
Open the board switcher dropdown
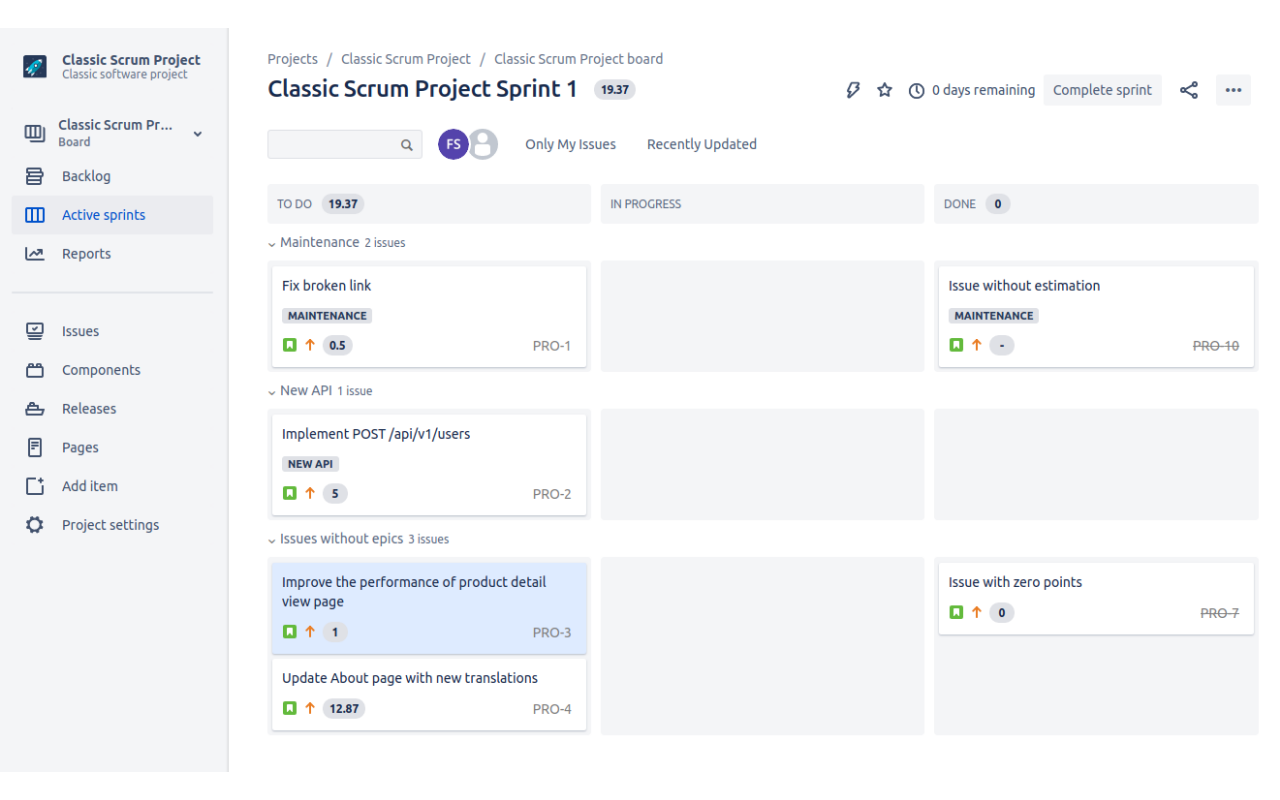(197, 131)
